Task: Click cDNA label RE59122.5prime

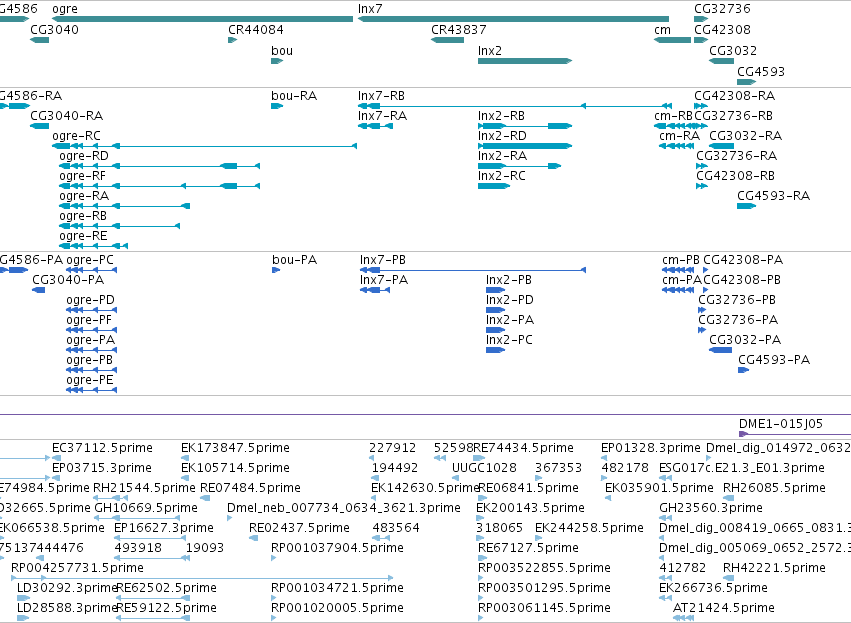Action: 167,608
